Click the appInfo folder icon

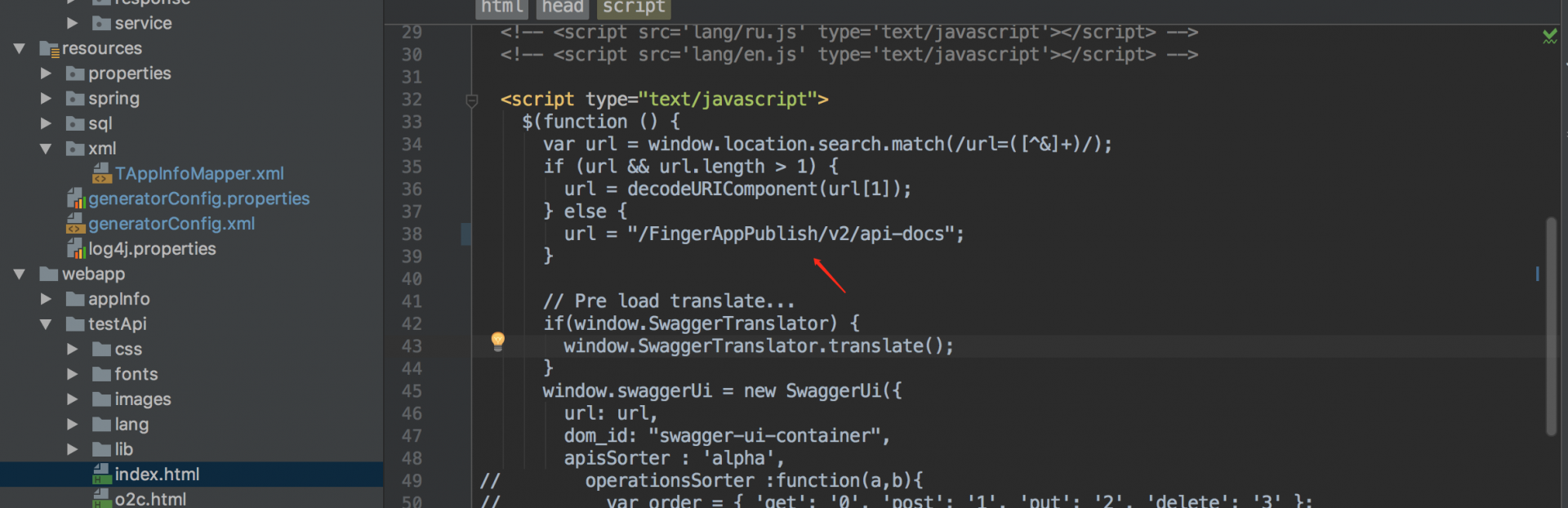tap(75, 299)
